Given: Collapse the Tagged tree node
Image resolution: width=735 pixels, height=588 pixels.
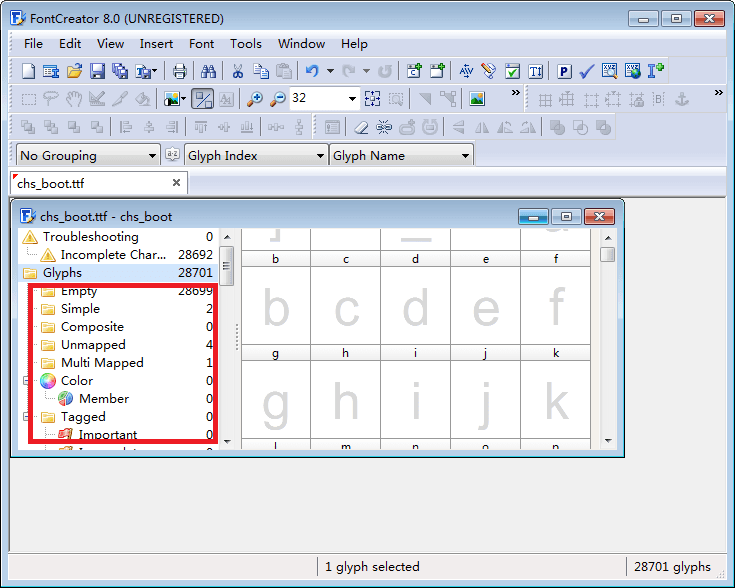Looking at the screenshot, I should (x=27, y=417).
